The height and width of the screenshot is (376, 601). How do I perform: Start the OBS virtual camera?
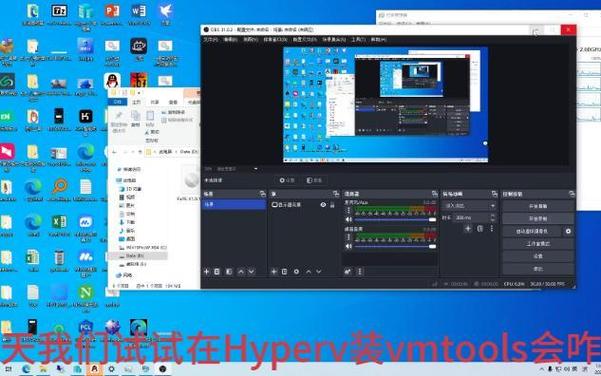click(x=532, y=231)
